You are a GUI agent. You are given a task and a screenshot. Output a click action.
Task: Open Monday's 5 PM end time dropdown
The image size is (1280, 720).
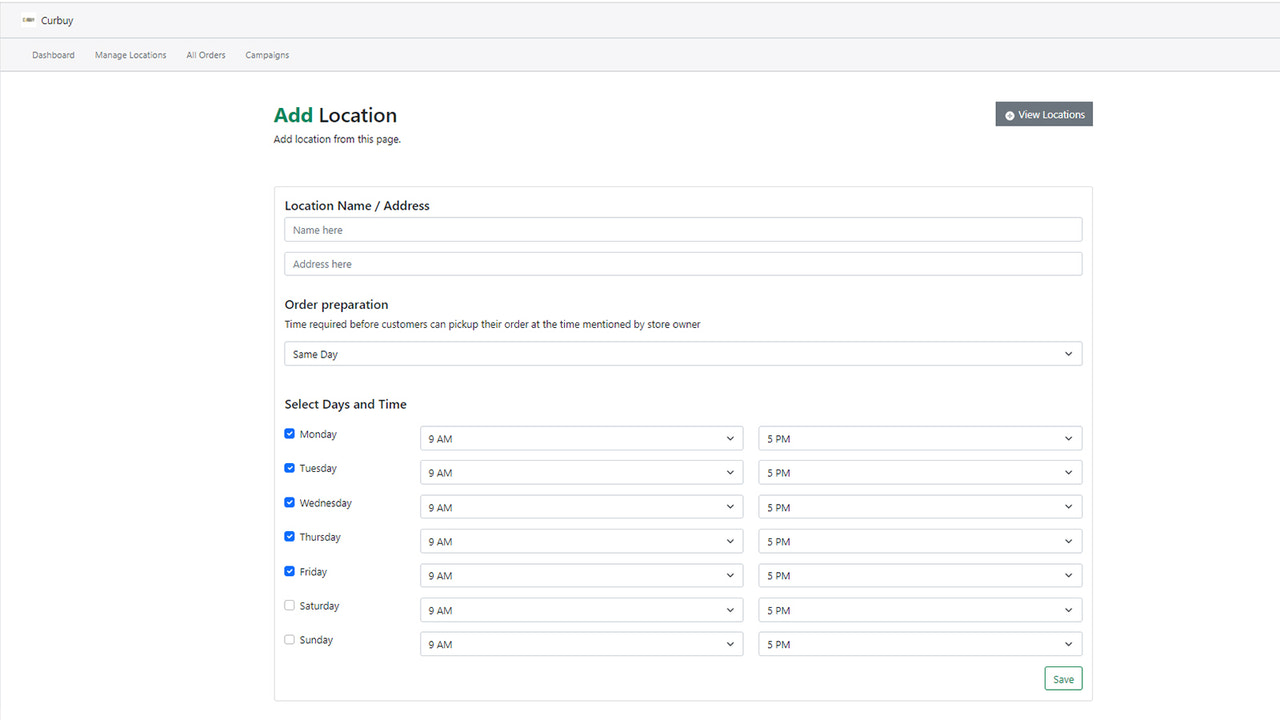[x=920, y=439]
